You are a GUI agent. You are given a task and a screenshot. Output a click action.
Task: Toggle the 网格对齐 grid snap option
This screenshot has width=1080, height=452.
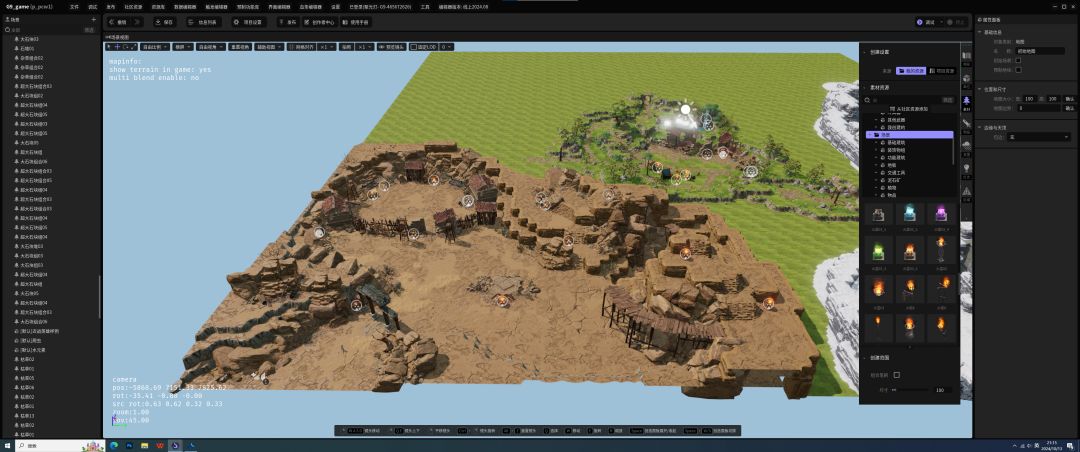[302, 47]
